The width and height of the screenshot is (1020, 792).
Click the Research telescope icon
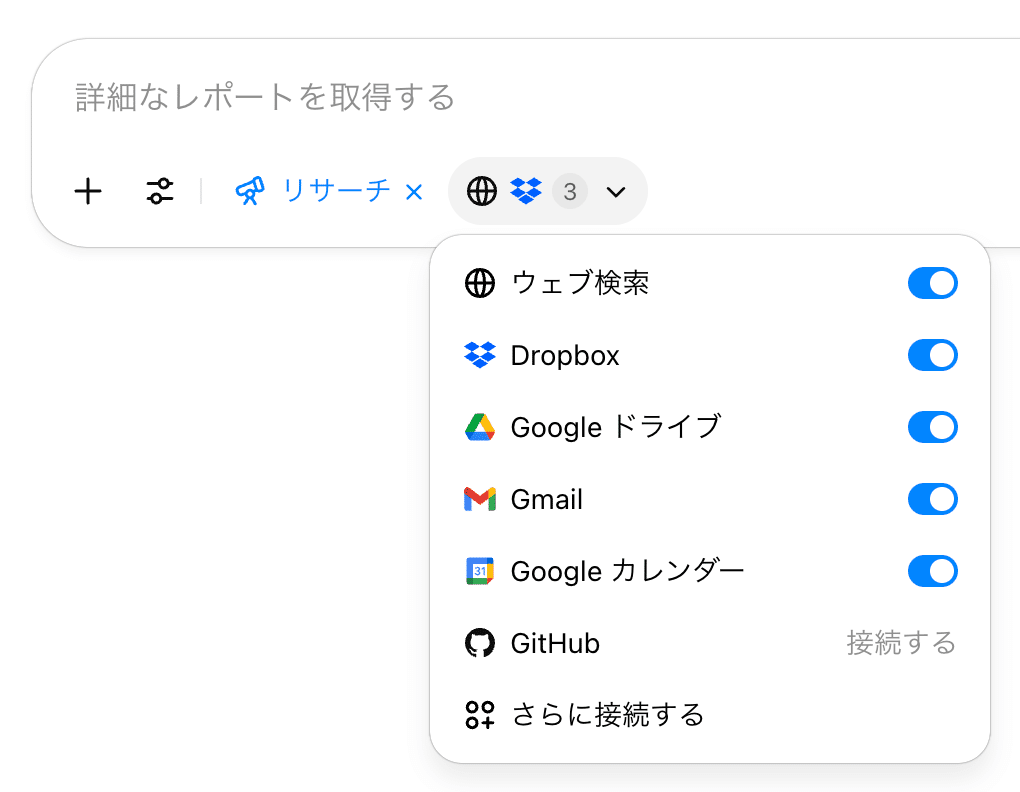pos(251,191)
